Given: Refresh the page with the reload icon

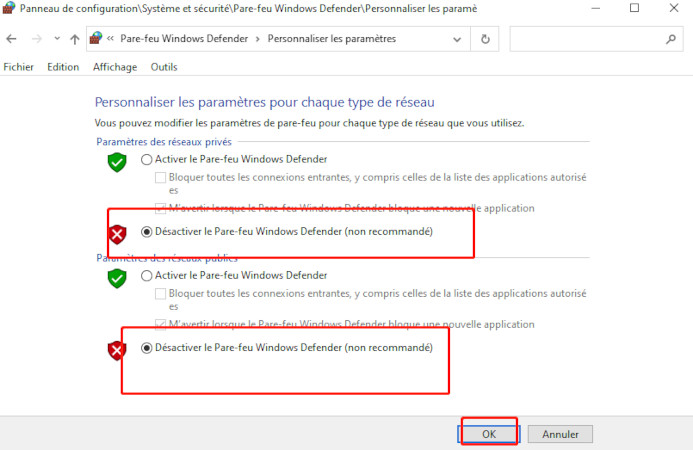Looking at the screenshot, I should [485, 39].
